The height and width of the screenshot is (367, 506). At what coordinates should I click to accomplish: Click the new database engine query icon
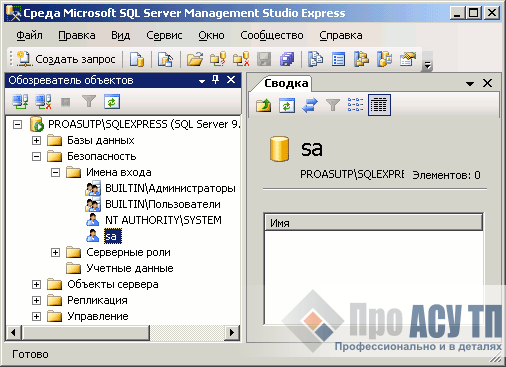pos(137,59)
